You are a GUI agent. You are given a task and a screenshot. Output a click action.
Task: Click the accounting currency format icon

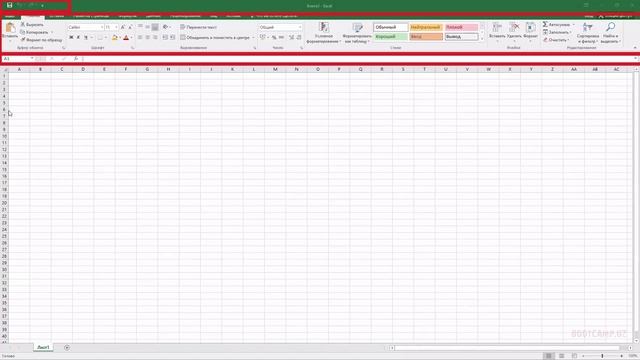coord(262,37)
